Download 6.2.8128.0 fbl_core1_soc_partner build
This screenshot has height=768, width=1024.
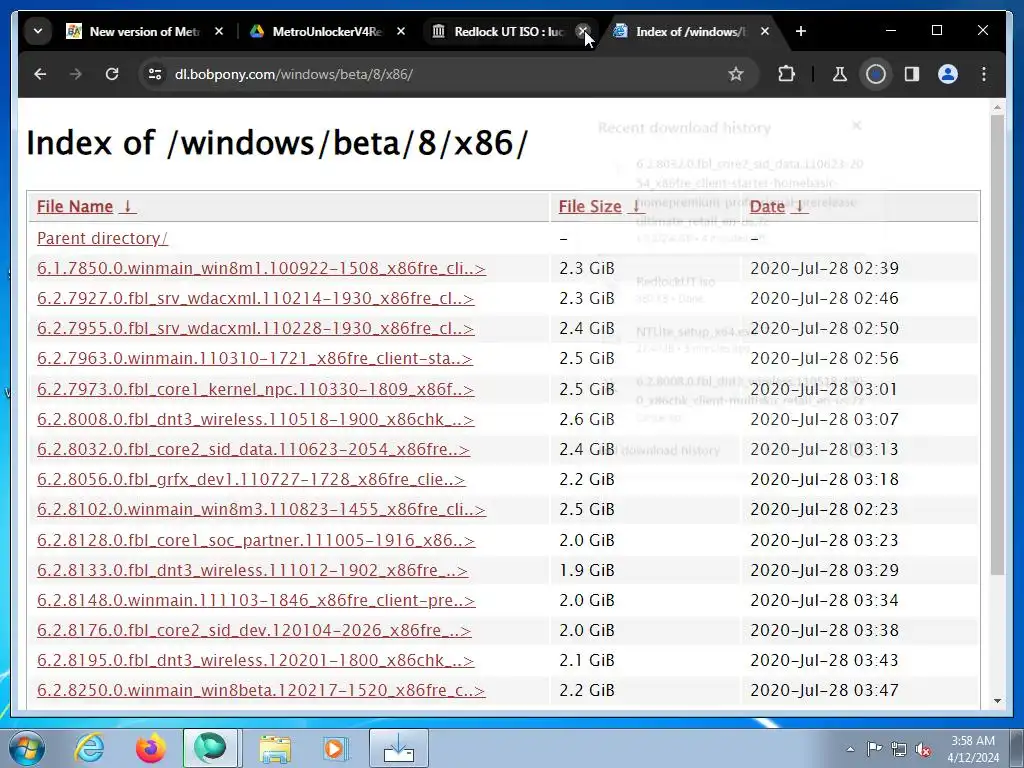pyautogui.click(x=256, y=540)
